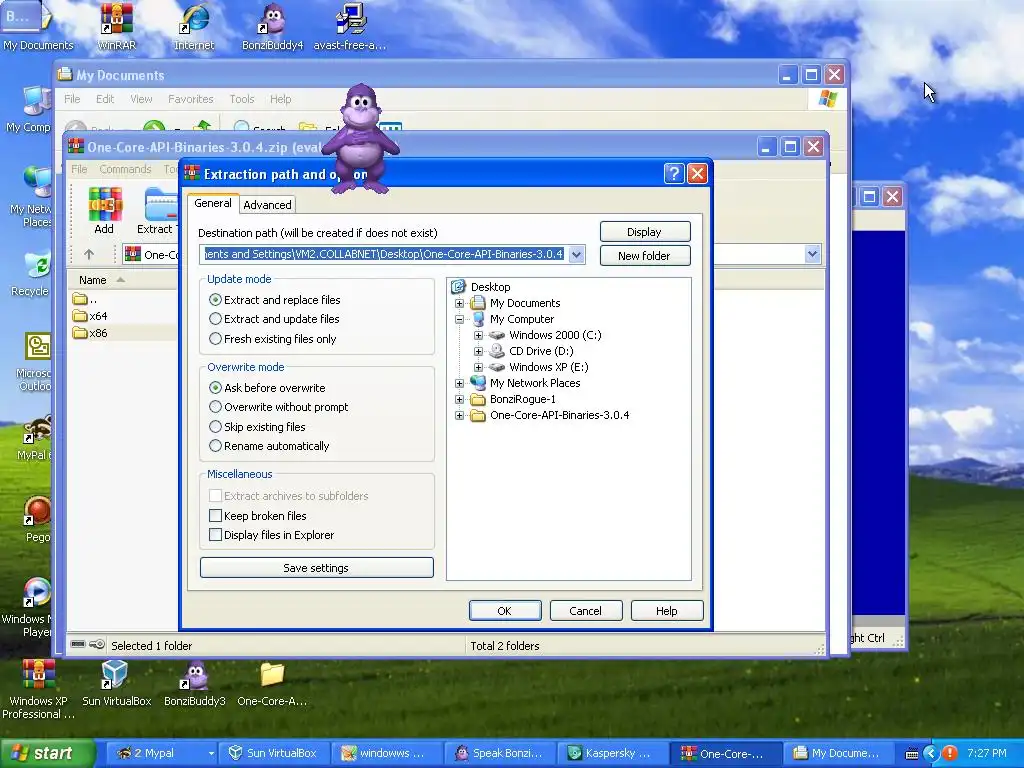Enable Keep broken files checkbox
This screenshot has height=768, width=1024.
(215, 515)
